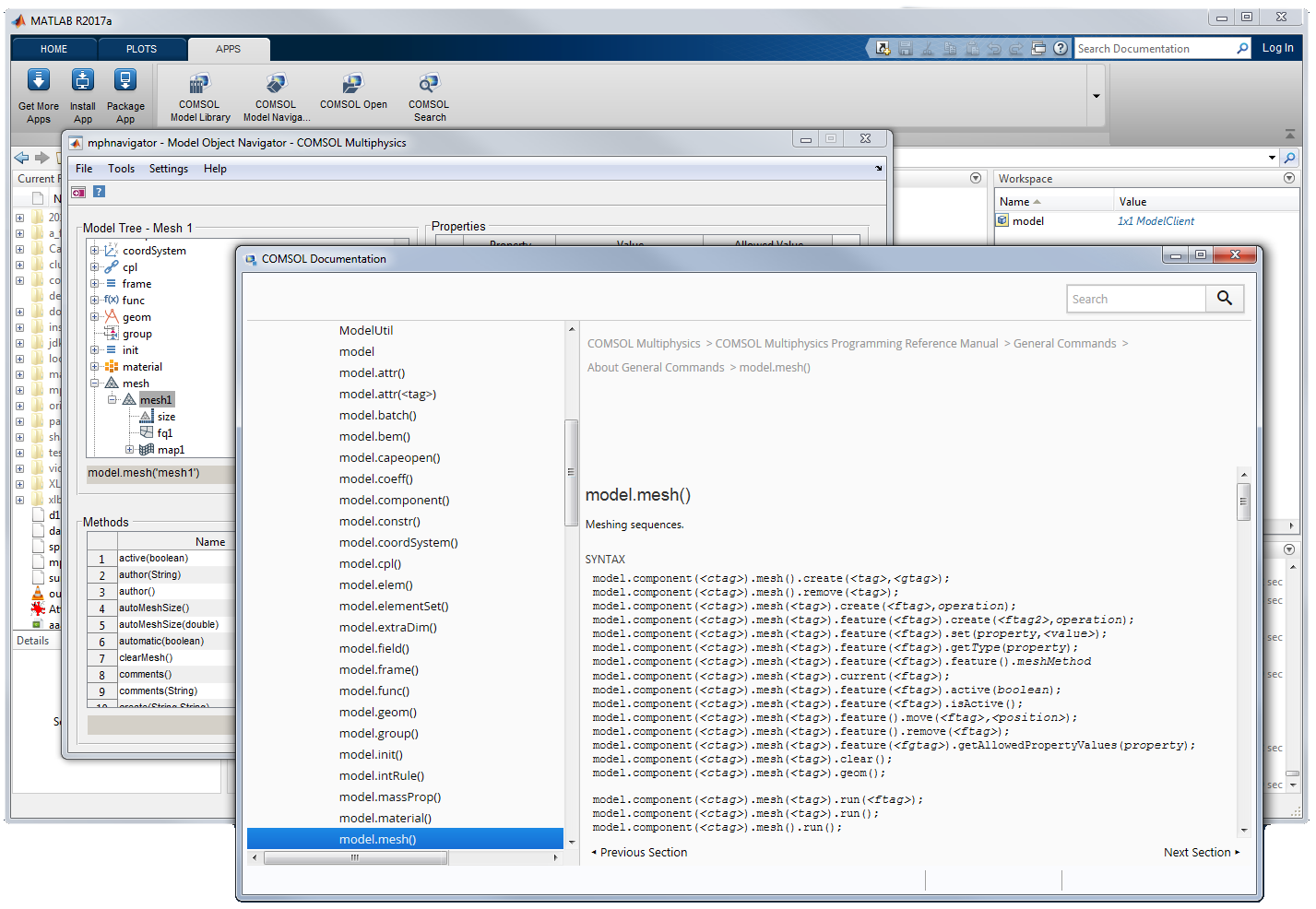Screen dimensions: 1316x909
Task: Click the Install App icon
Action: coord(82,82)
